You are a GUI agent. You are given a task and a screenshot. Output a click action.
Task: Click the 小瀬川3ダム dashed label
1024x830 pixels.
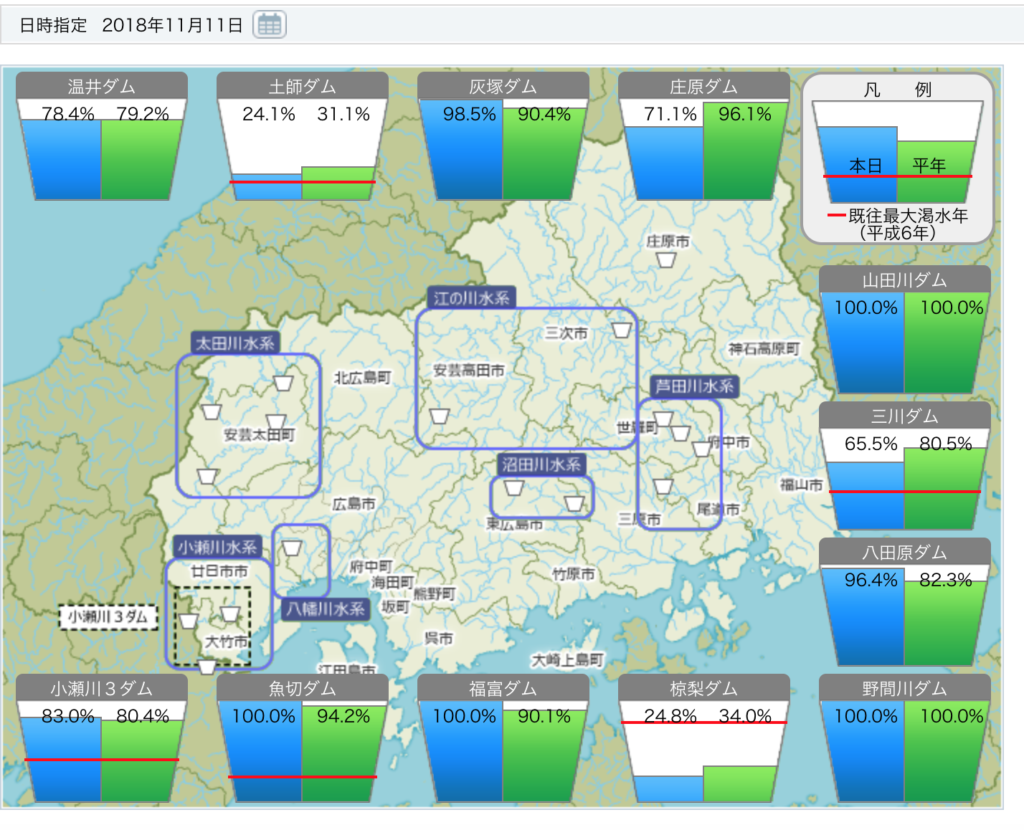point(108,617)
